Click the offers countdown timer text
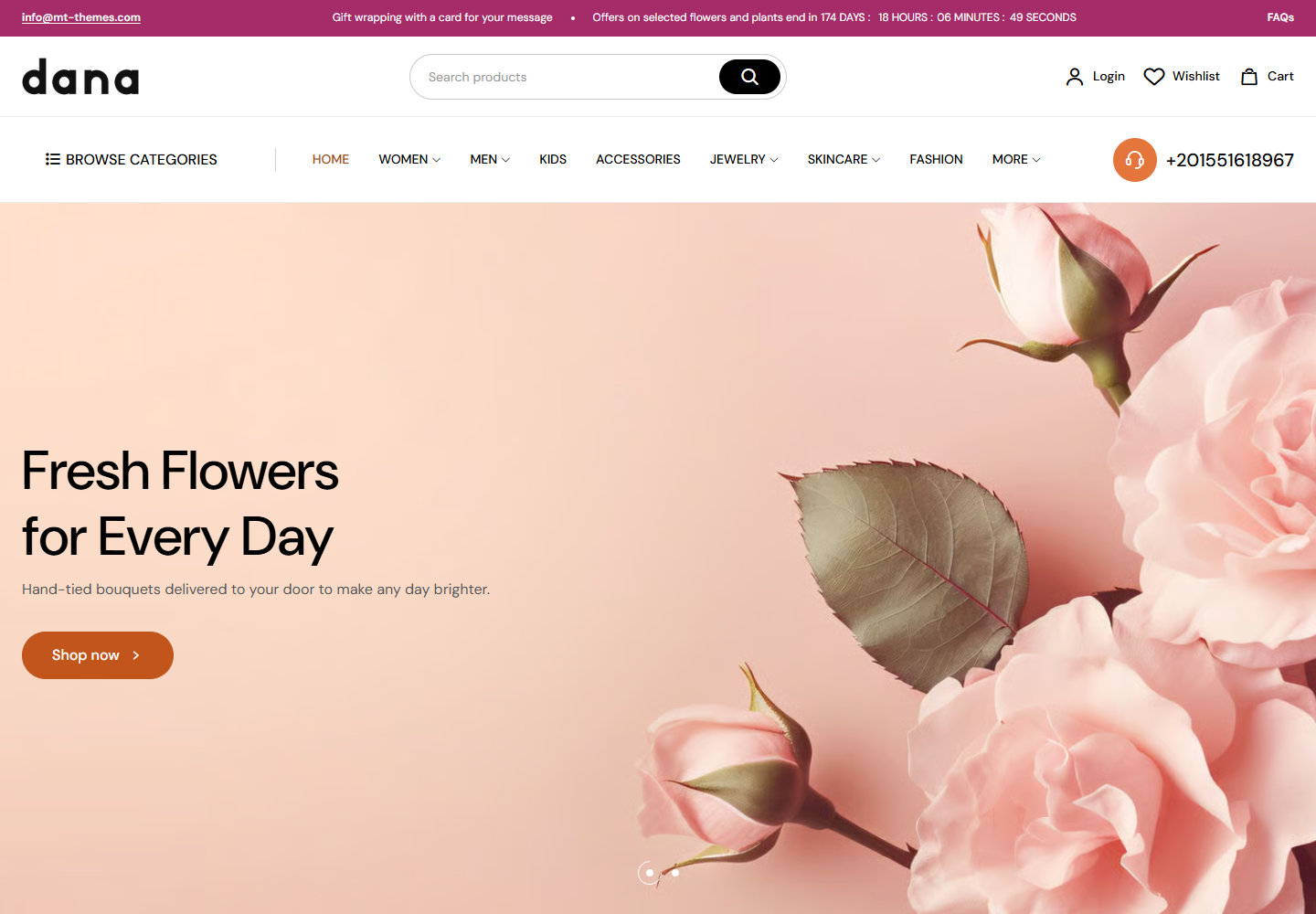This screenshot has width=1316, height=914. (834, 17)
